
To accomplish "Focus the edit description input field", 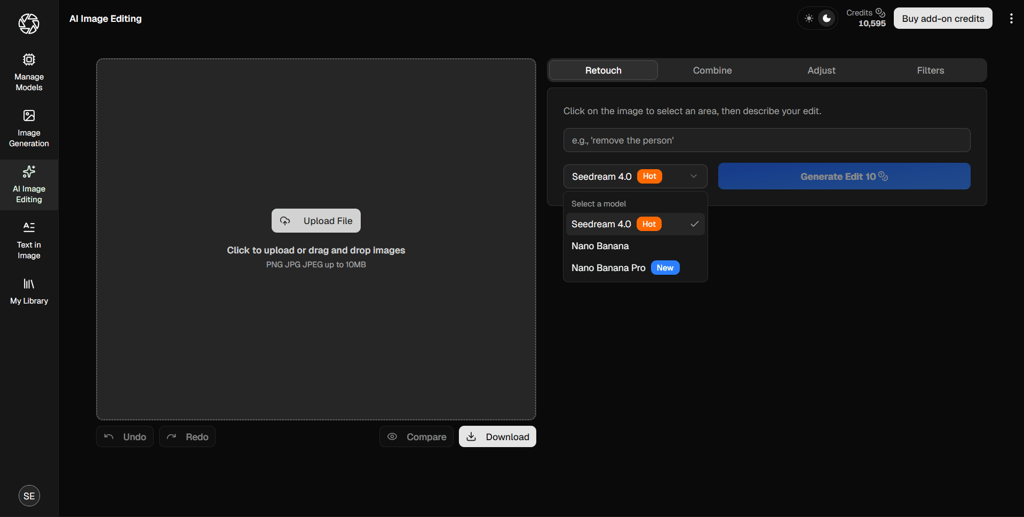I will point(767,140).
